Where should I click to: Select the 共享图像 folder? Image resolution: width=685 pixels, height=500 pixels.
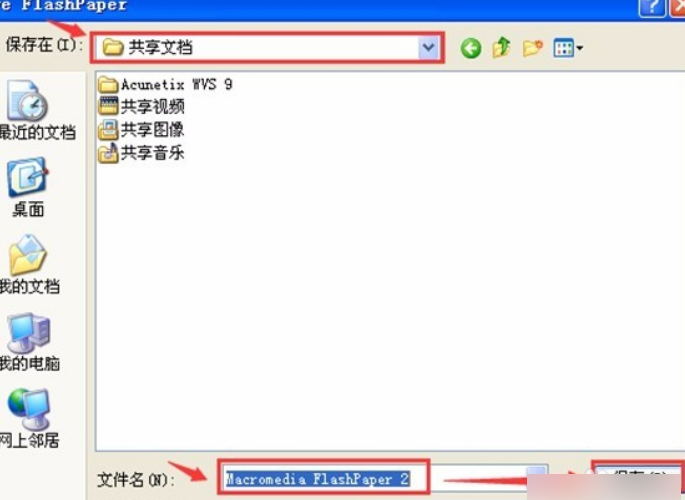141,129
